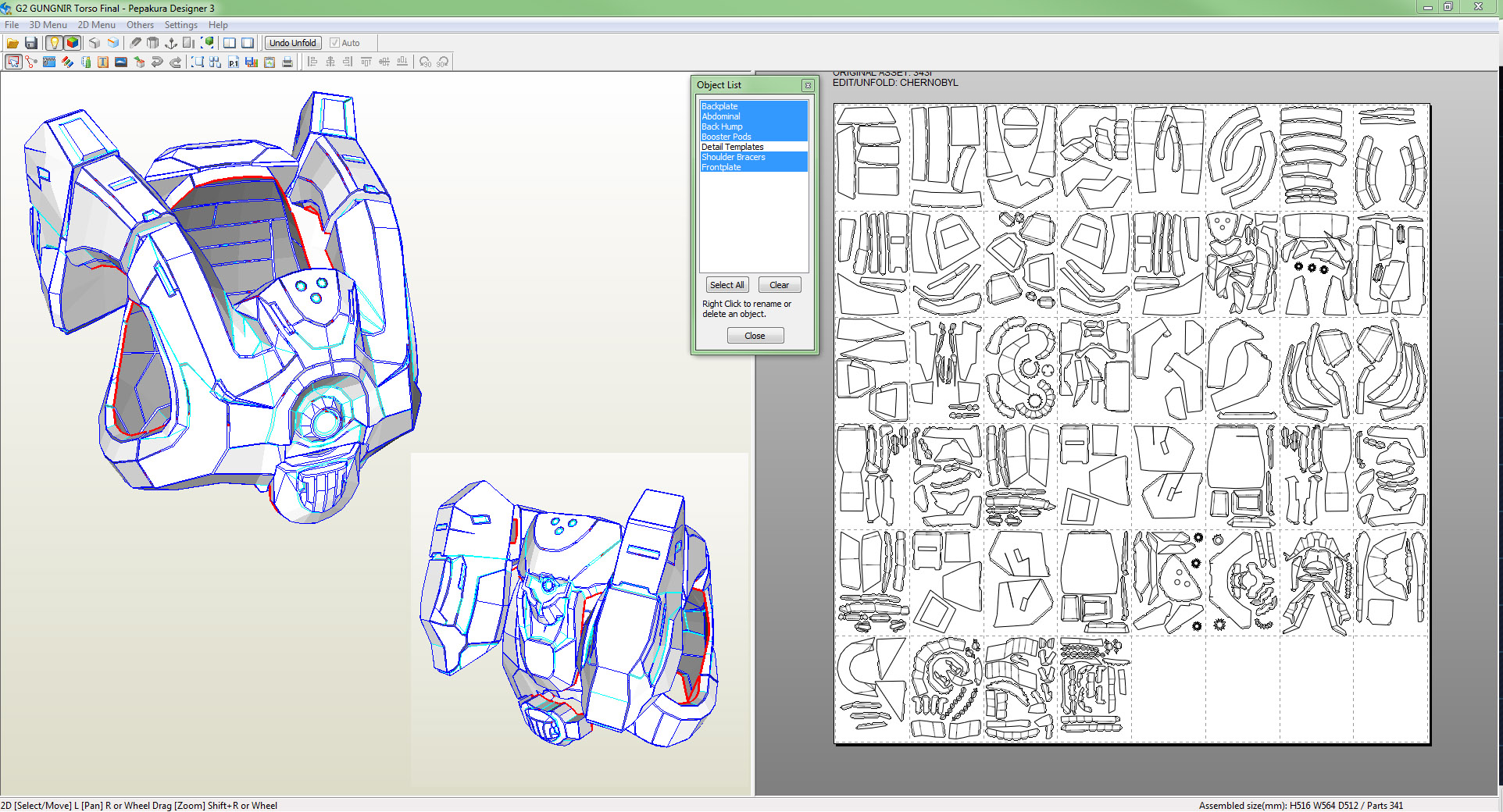Image resolution: width=1503 pixels, height=812 pixels.
Task: Click the Open file folder icon
Action: point(13,43)
